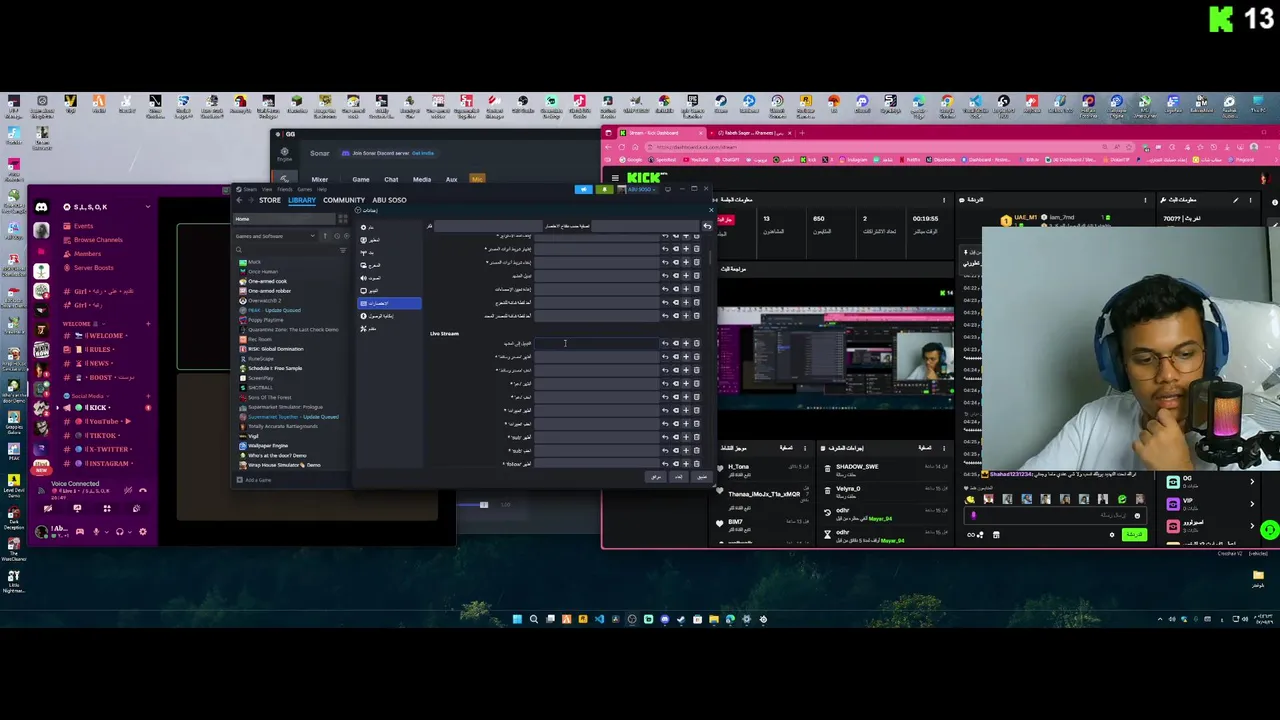
Task: Disconnect from the Discord voice channel
Action: pos(143,490)
